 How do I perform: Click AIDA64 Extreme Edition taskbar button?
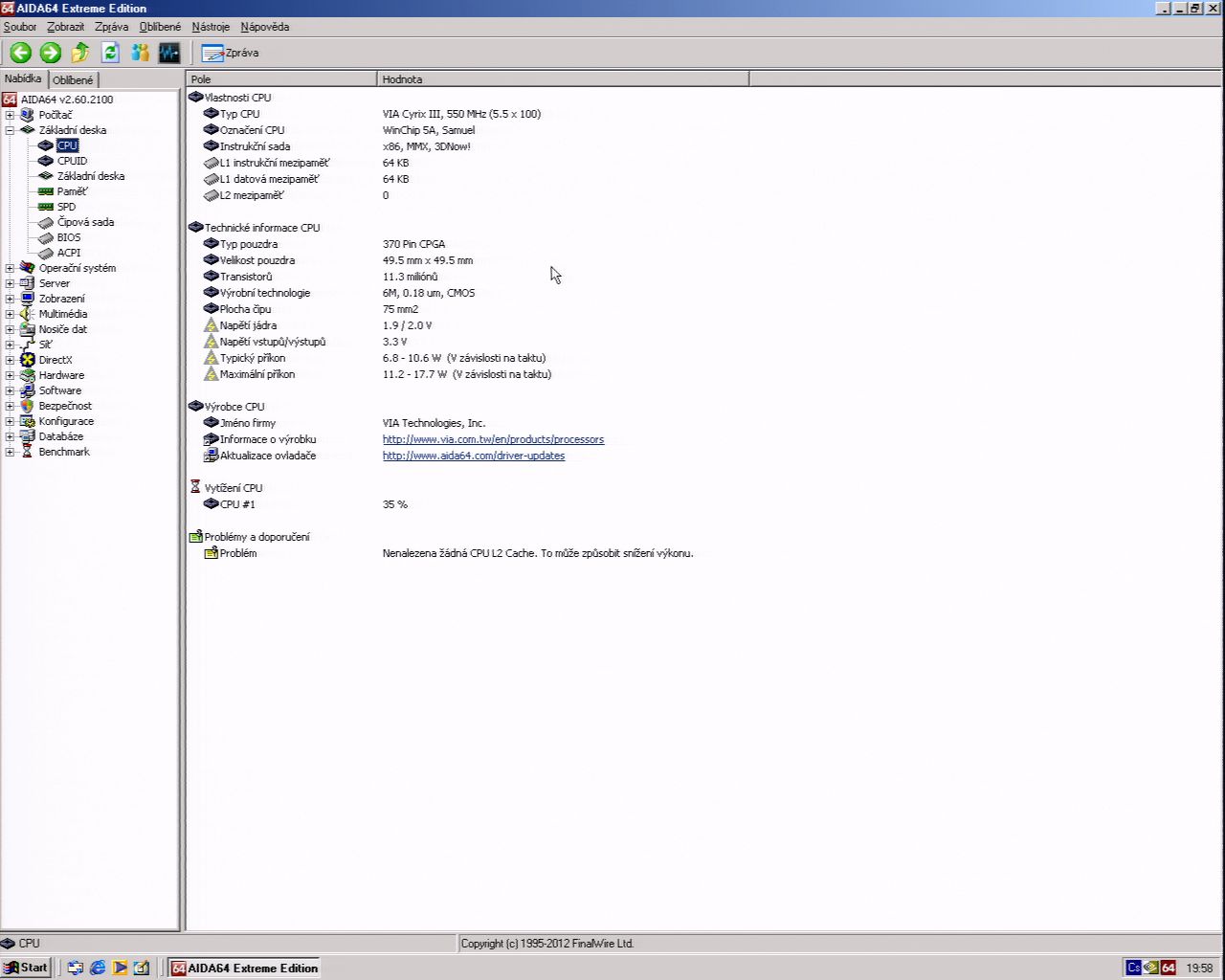coord(244,968)
